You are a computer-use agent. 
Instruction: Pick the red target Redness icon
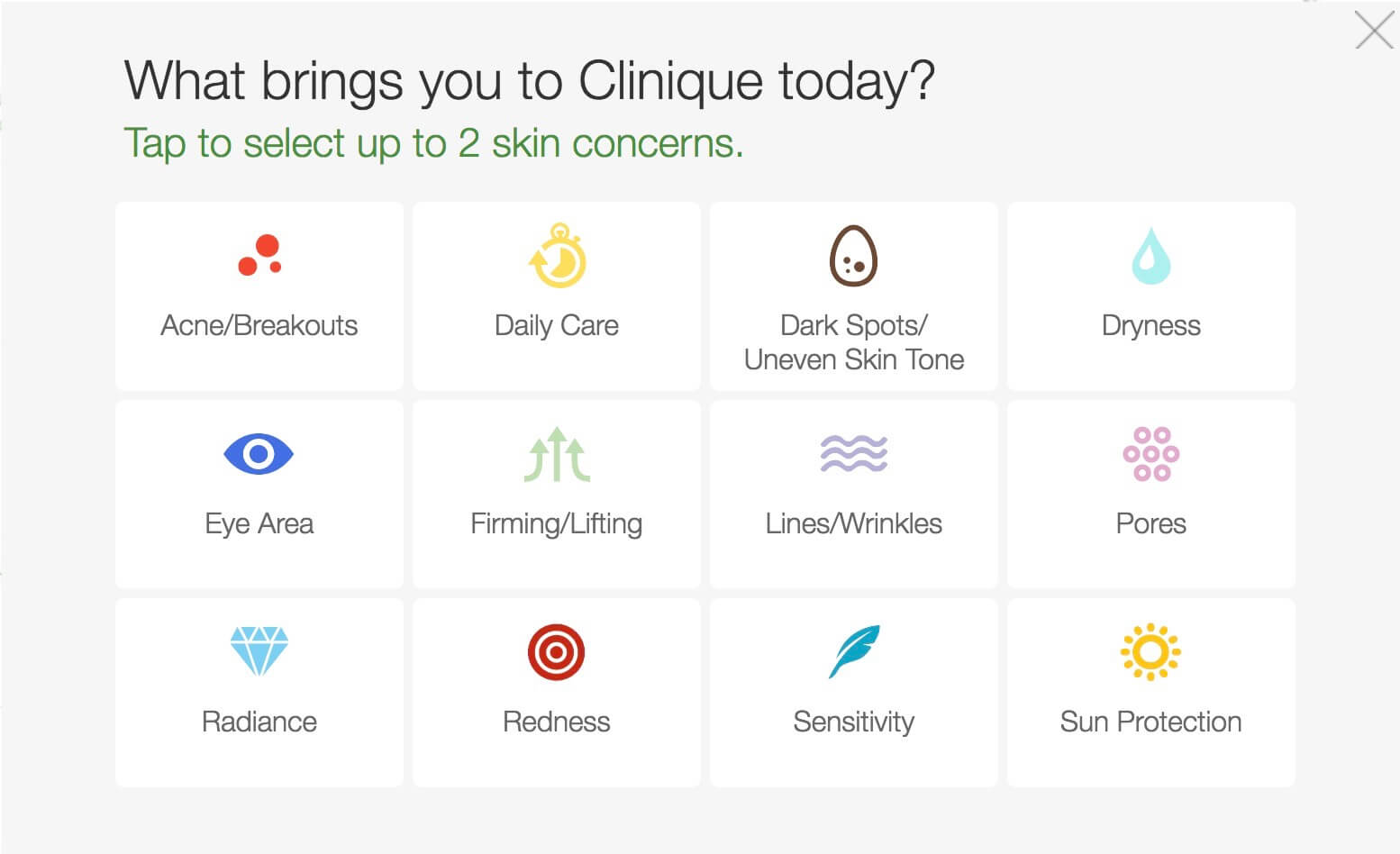tap(556, 652)
